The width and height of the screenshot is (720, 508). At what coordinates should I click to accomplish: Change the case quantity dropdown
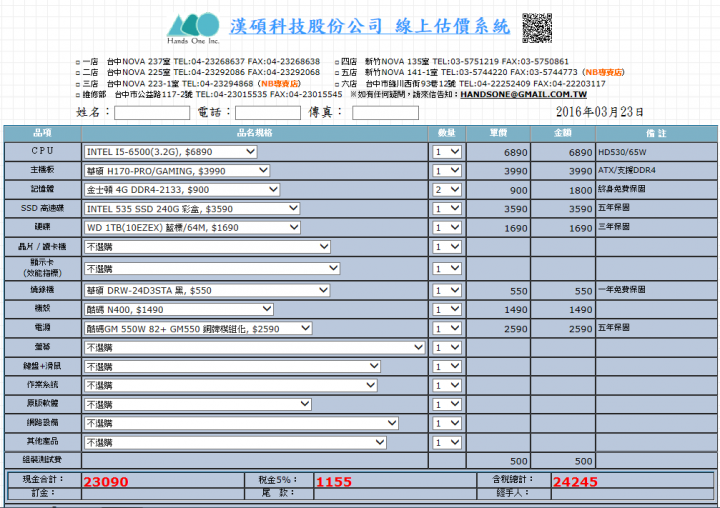(x=447, y=310)
